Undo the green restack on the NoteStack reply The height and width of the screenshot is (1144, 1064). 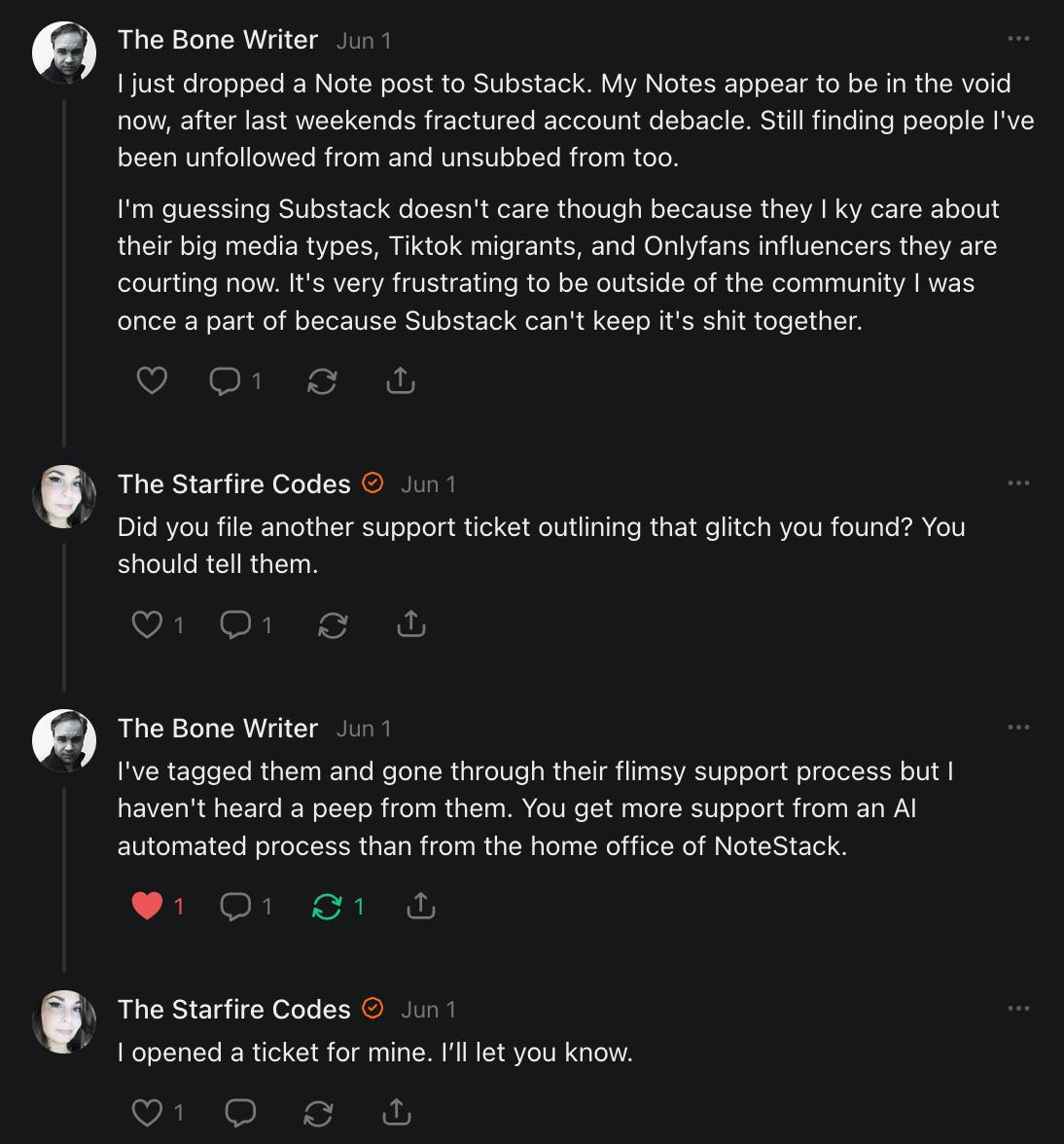[x=327, y=908]
